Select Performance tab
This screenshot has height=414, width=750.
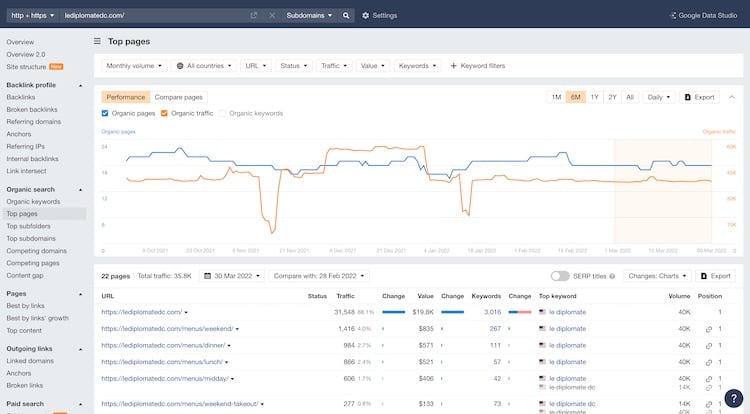click(x=125, y=97)
